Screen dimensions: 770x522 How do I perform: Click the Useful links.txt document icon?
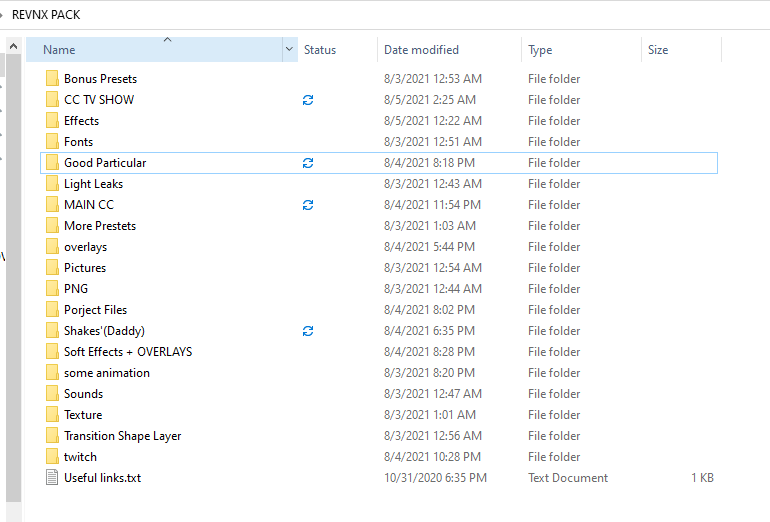pyautogui.click(x=52, y=477)
